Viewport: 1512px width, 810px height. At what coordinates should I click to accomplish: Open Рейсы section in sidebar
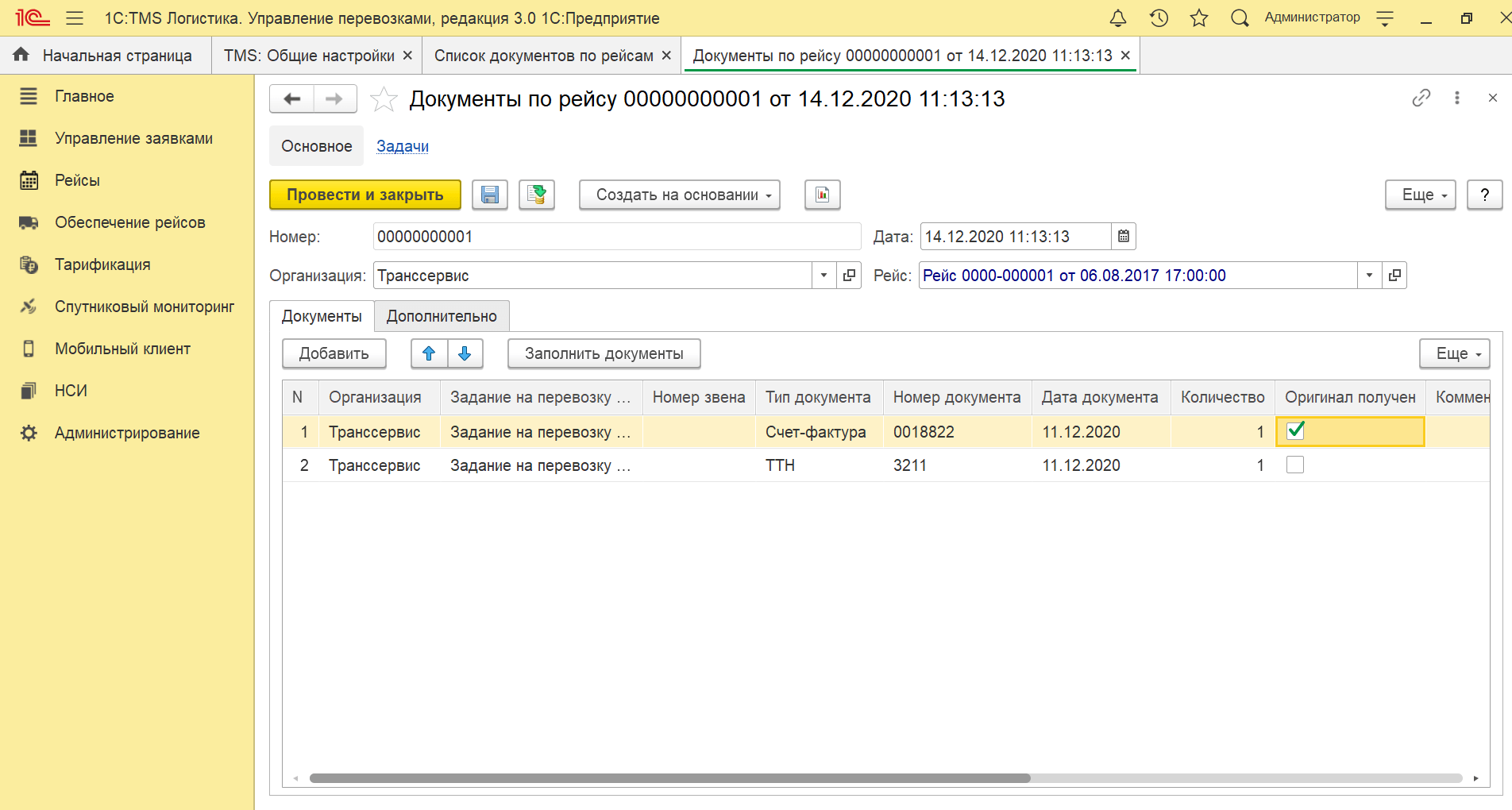(x=77, y=180)
